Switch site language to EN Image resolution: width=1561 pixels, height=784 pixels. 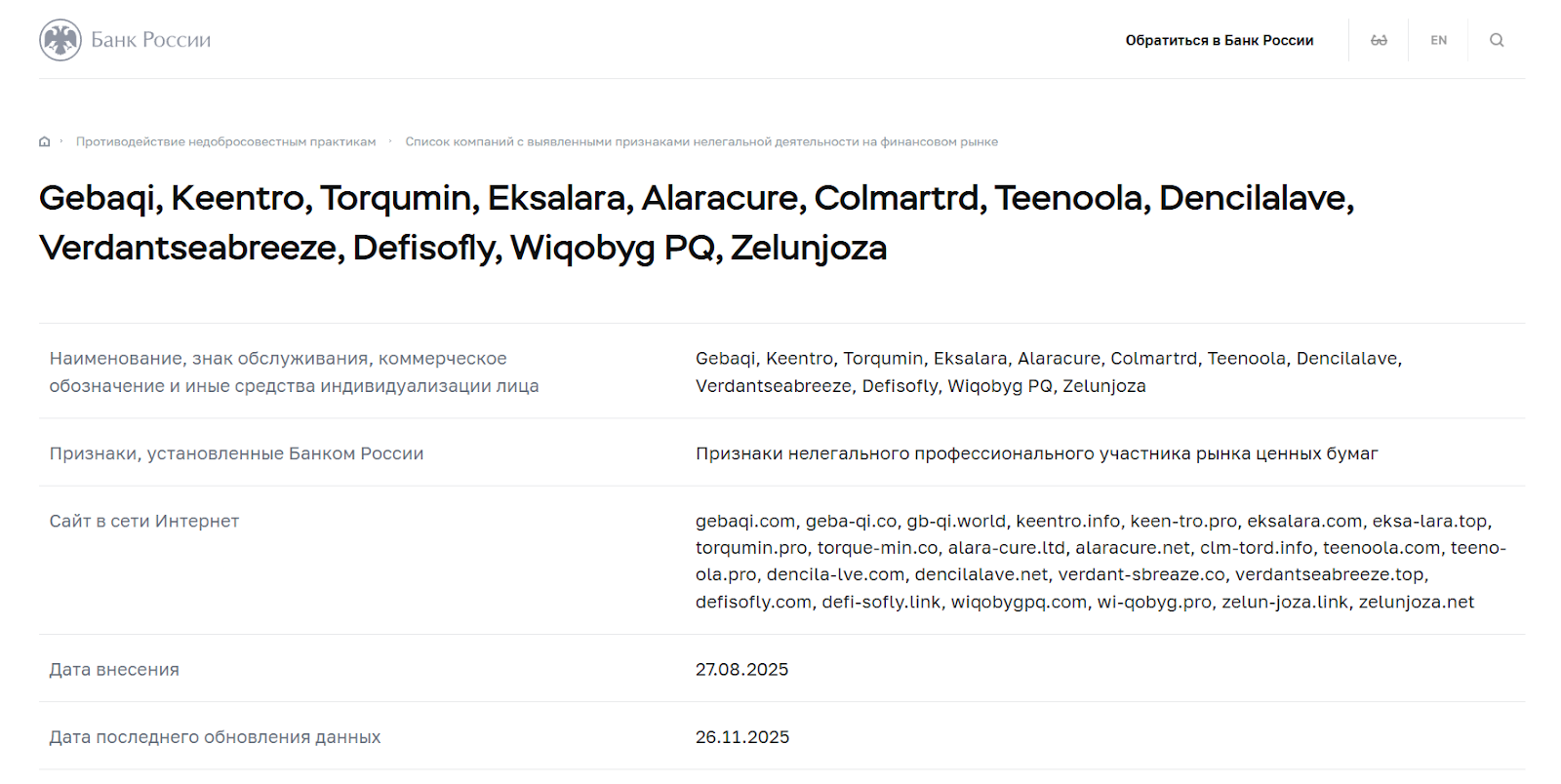click(1438, 40)
